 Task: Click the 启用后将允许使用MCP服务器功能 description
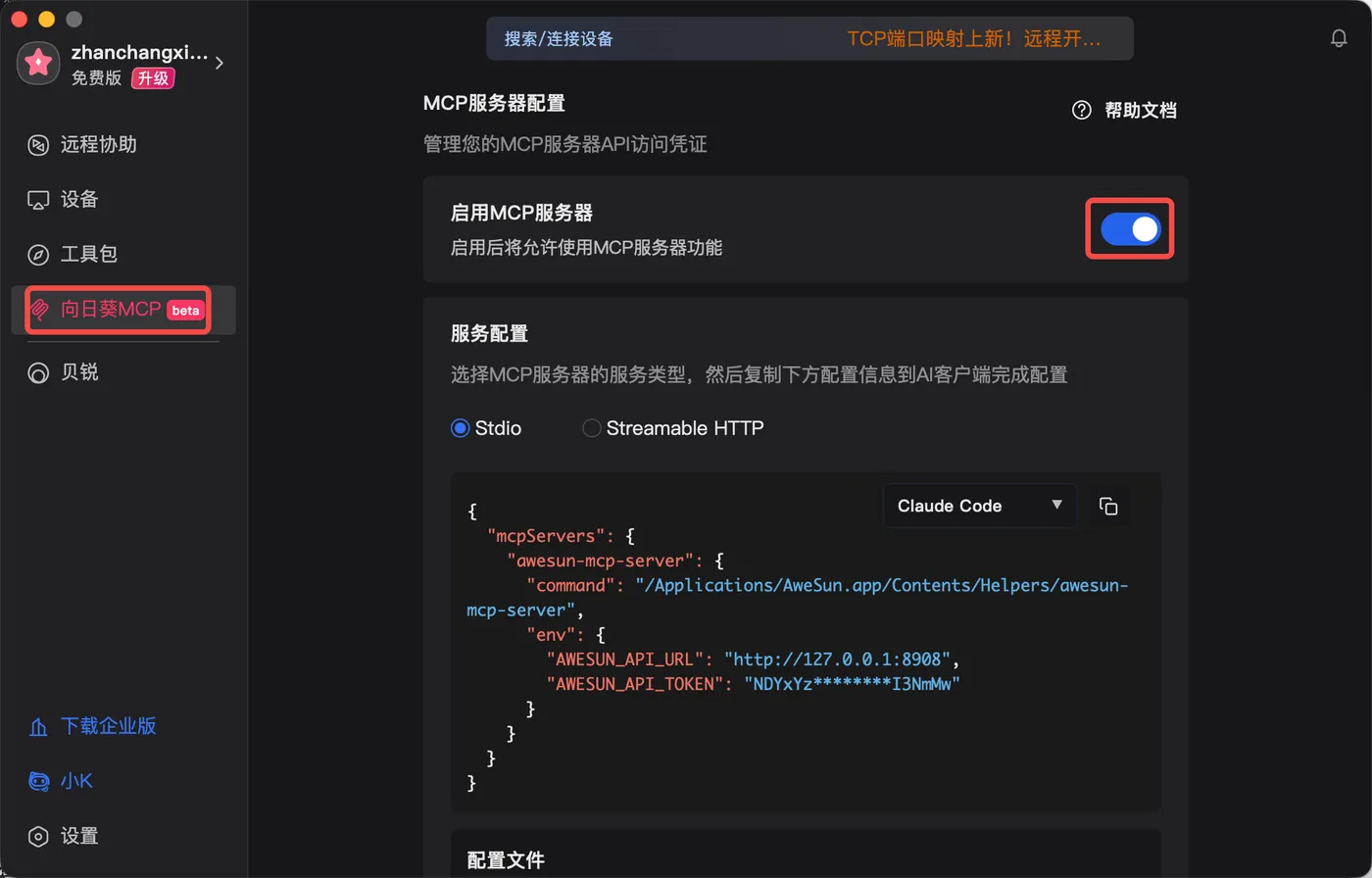click(586, 248)
